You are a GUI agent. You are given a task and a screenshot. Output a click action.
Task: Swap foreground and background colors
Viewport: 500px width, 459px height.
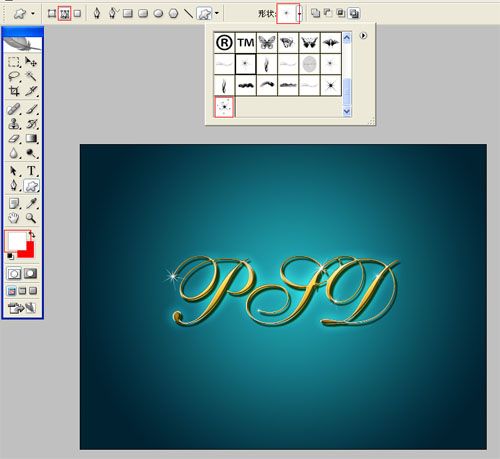pos(32,235)
